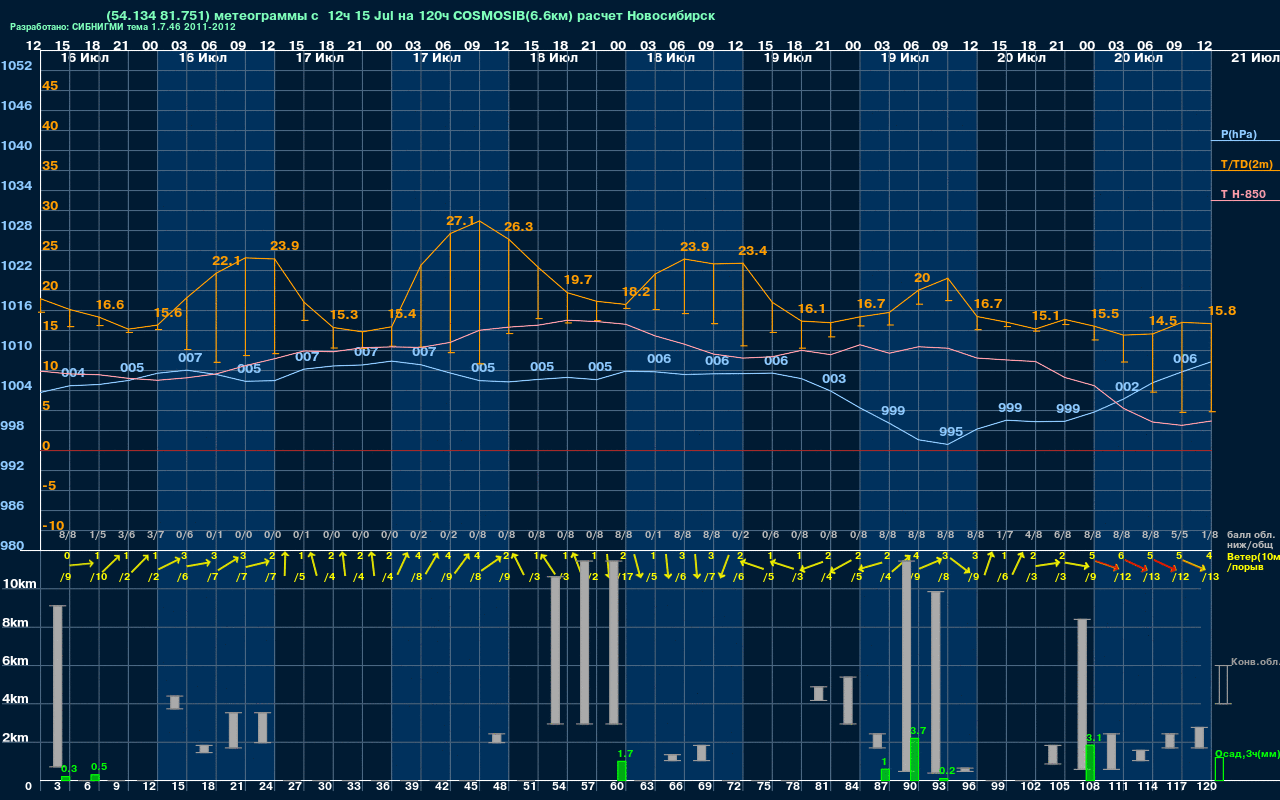The width and height of the screenshot is (1280, 800).
Task: Click forecast hour 90 on bottom axis
Action: point(910,787)
